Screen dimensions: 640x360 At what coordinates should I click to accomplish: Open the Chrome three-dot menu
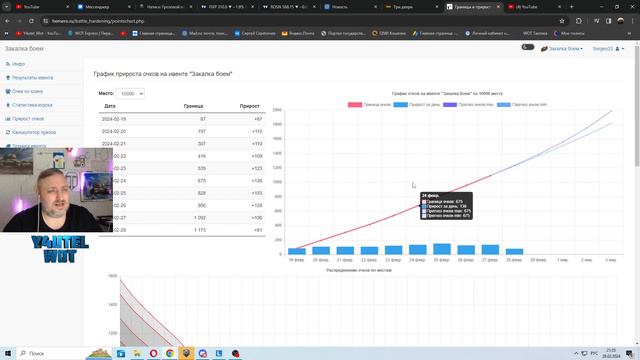[633, 21]
